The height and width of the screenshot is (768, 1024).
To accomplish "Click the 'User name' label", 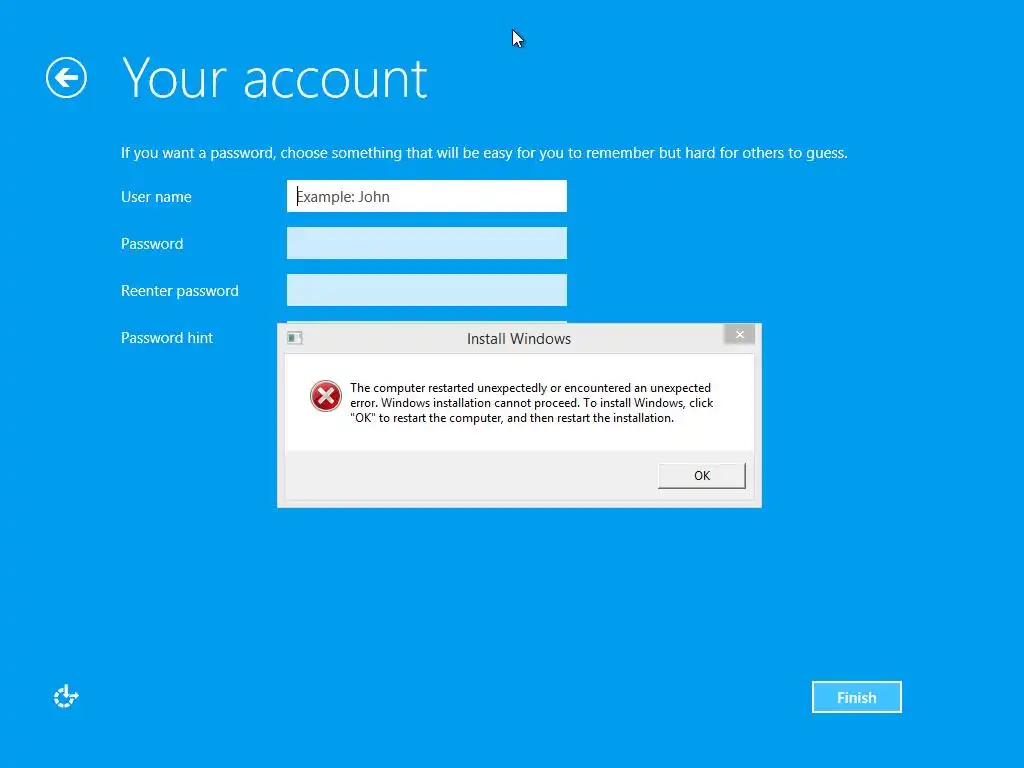I will tap(156, 197).
